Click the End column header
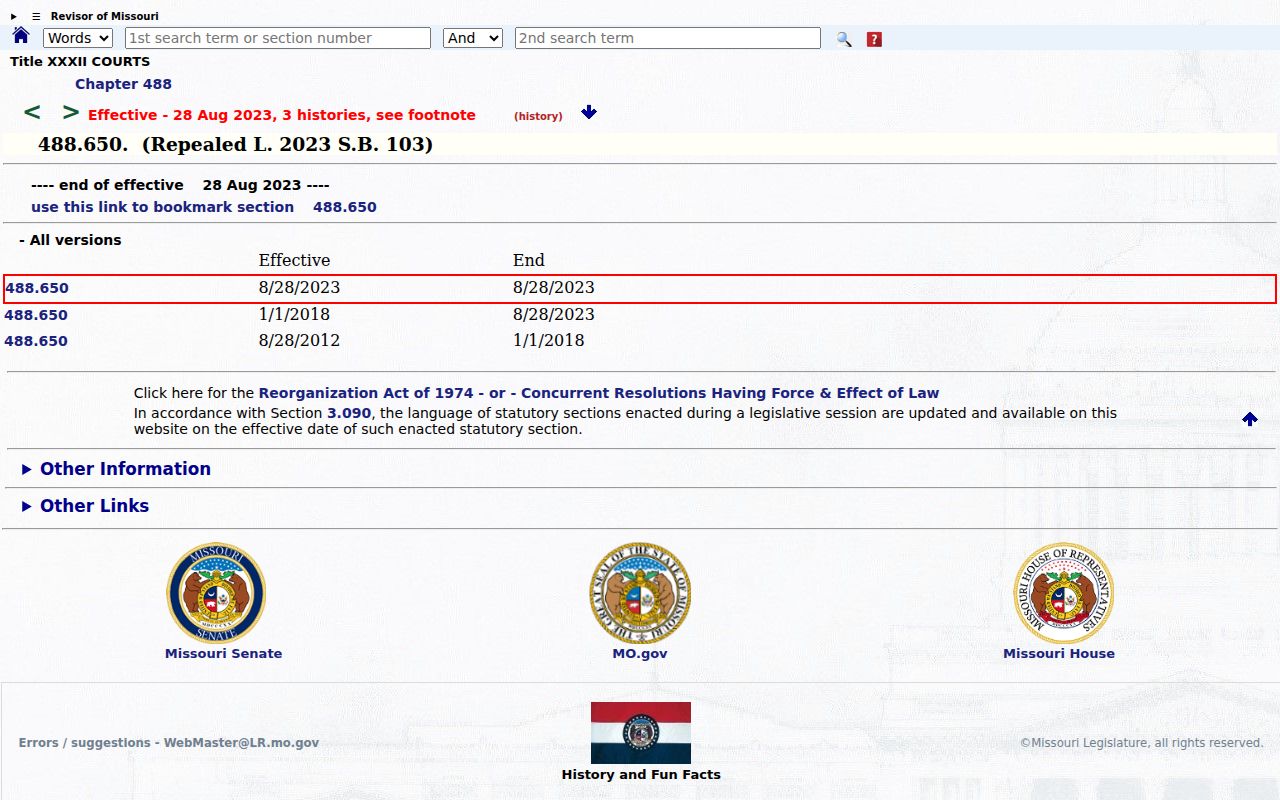The height and width of the screenshot is (800, 1280). click(529, 260)
